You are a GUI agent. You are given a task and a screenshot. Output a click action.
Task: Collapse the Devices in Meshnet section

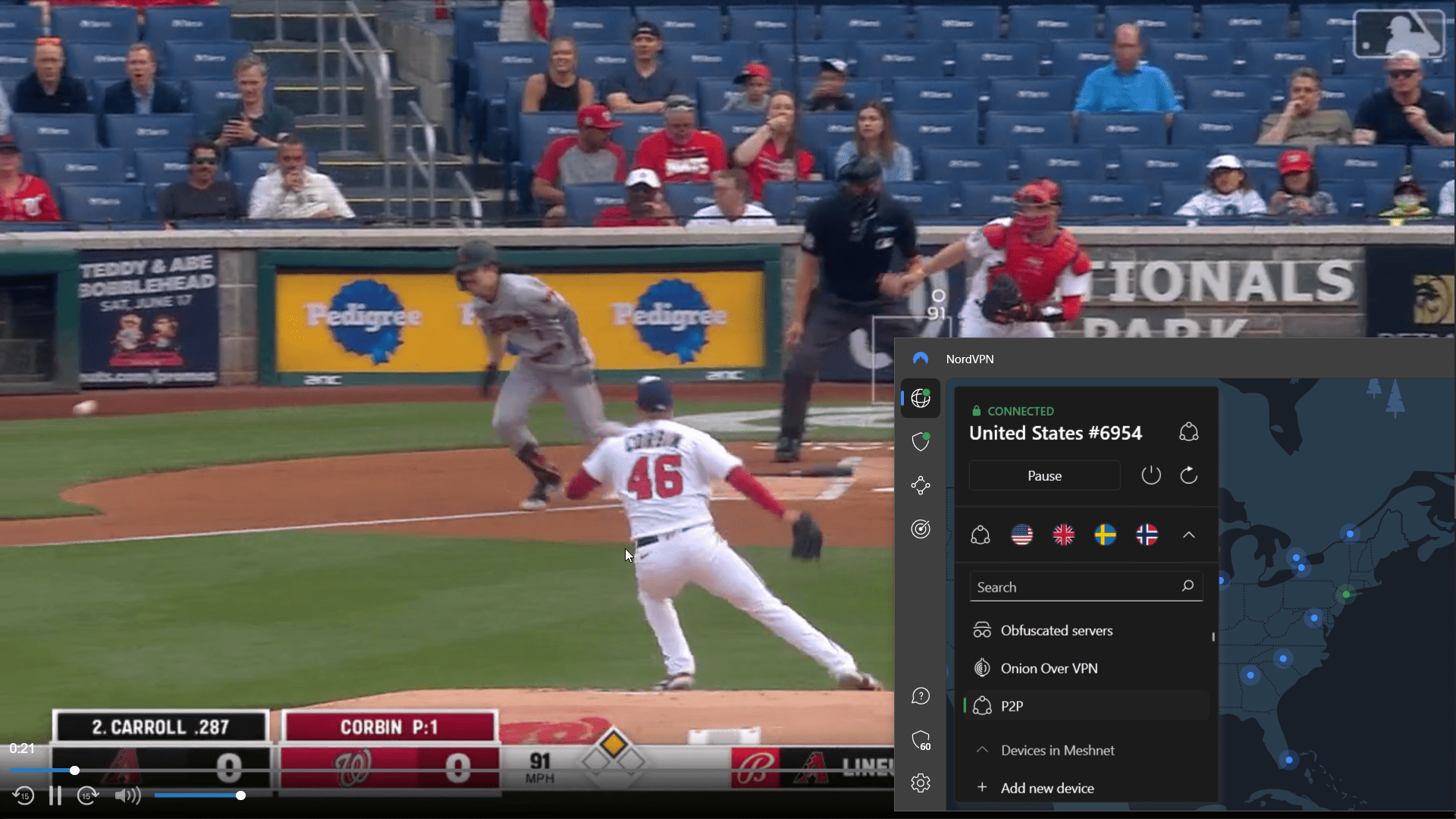pos(982,749)
